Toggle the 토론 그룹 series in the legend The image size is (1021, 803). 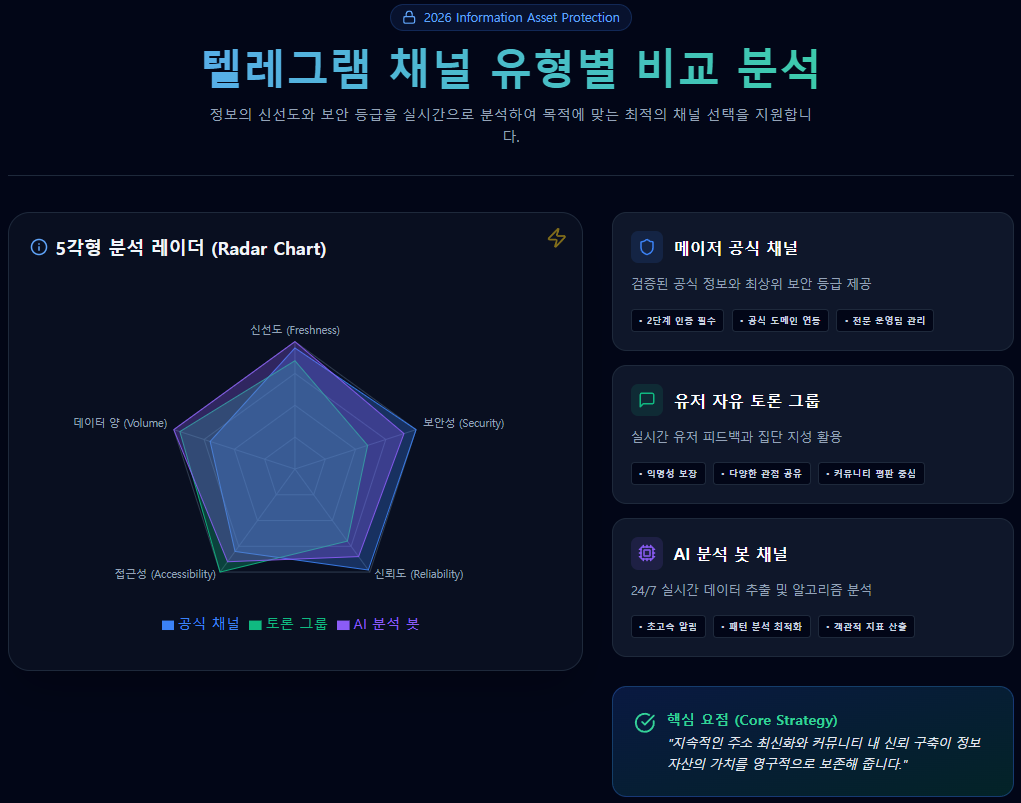click(288, 624)
